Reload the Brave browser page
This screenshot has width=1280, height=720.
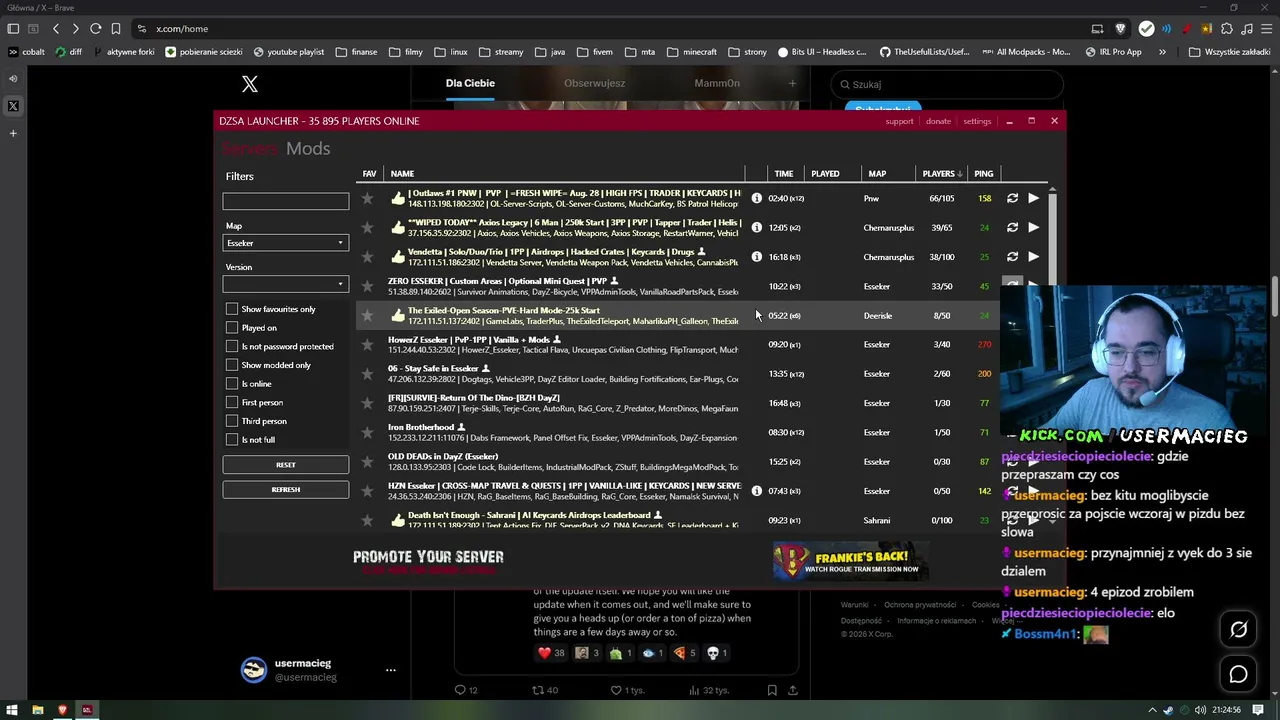[96, 29]
